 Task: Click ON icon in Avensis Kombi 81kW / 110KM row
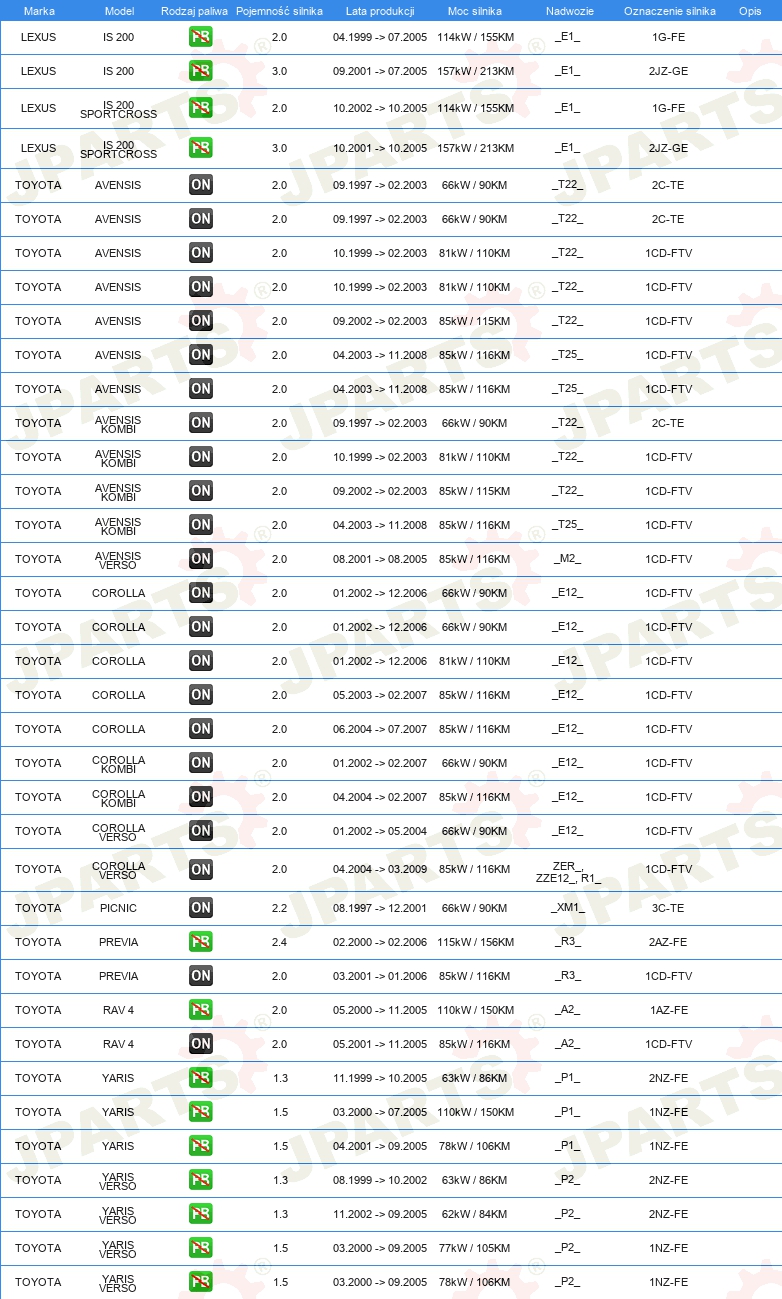pos(201,457)
